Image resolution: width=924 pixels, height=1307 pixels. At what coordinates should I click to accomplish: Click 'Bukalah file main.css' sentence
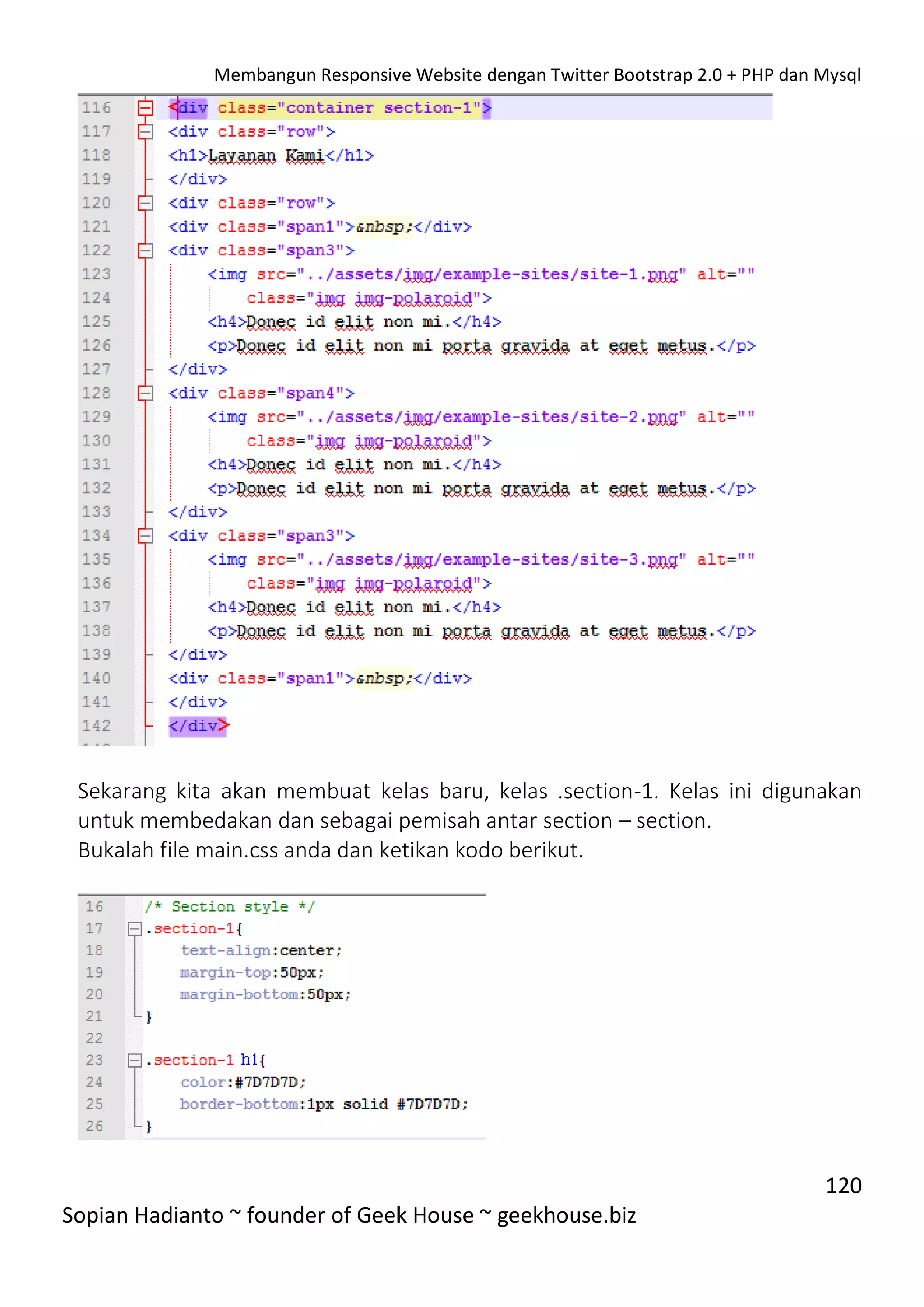point(331,850)
